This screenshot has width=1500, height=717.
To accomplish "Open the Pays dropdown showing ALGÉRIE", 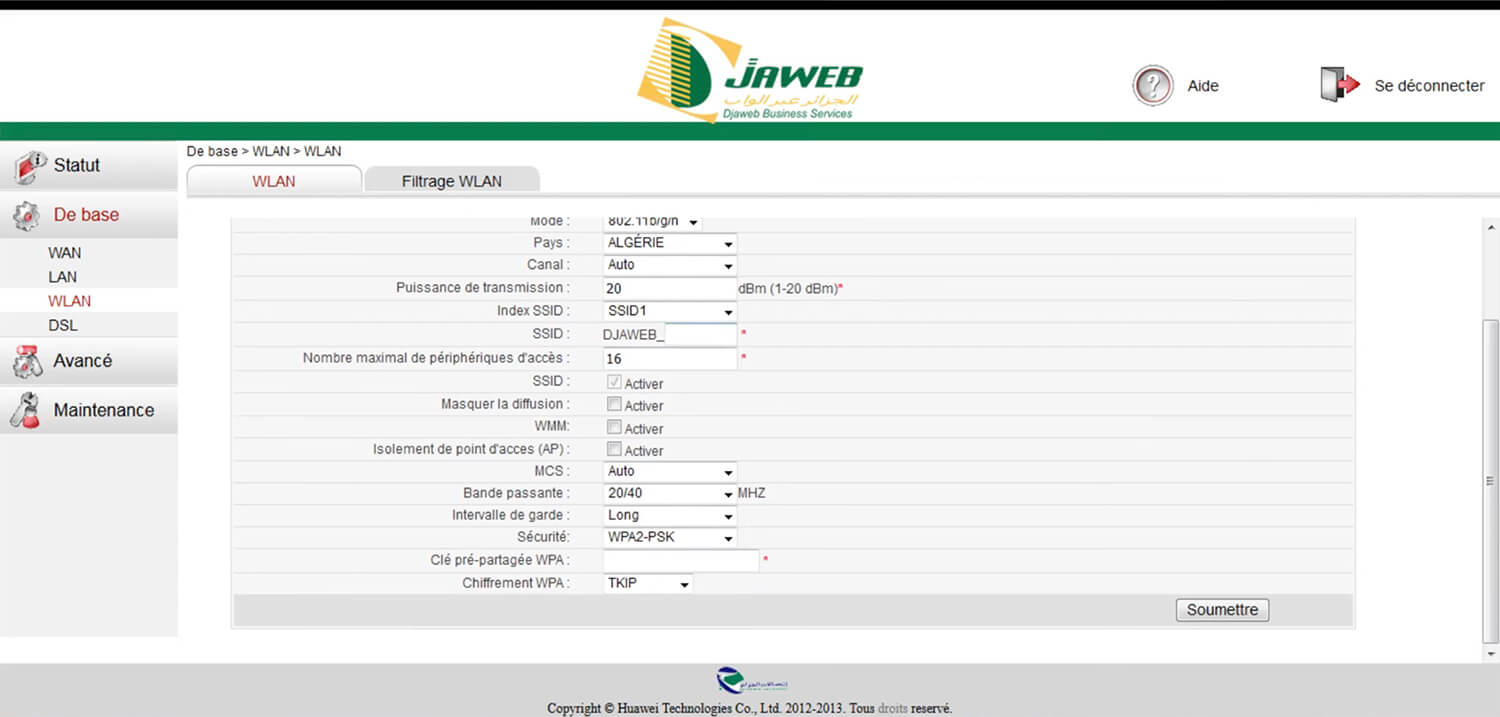I will tap(670, 243).
